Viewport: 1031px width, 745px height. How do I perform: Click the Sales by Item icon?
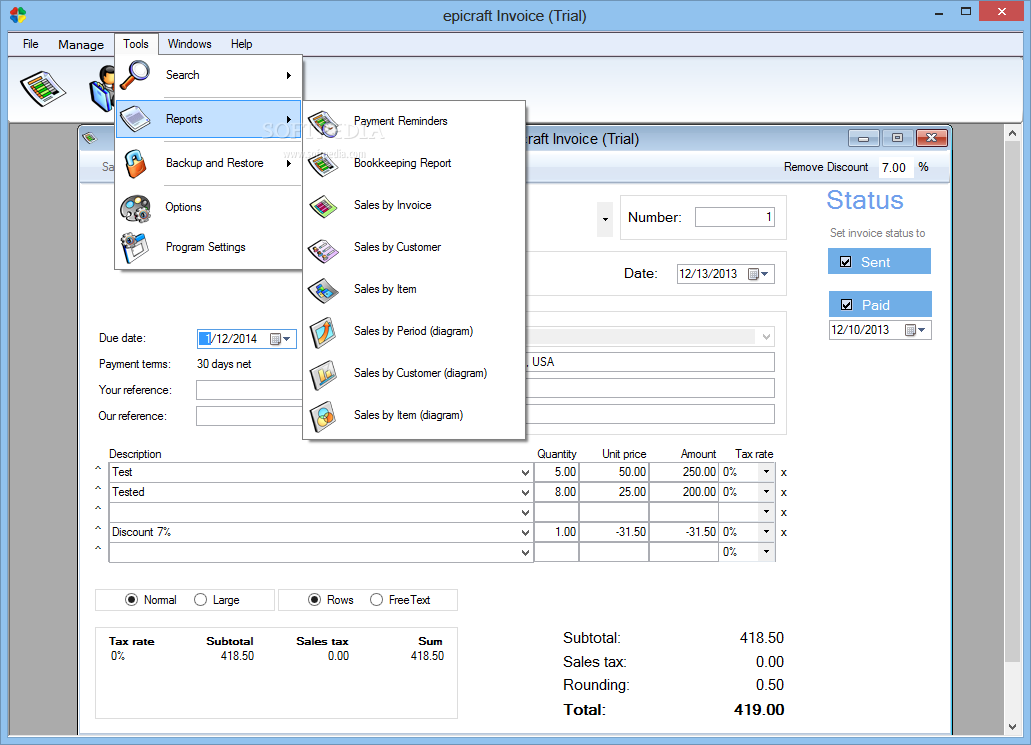coord(323,289)
